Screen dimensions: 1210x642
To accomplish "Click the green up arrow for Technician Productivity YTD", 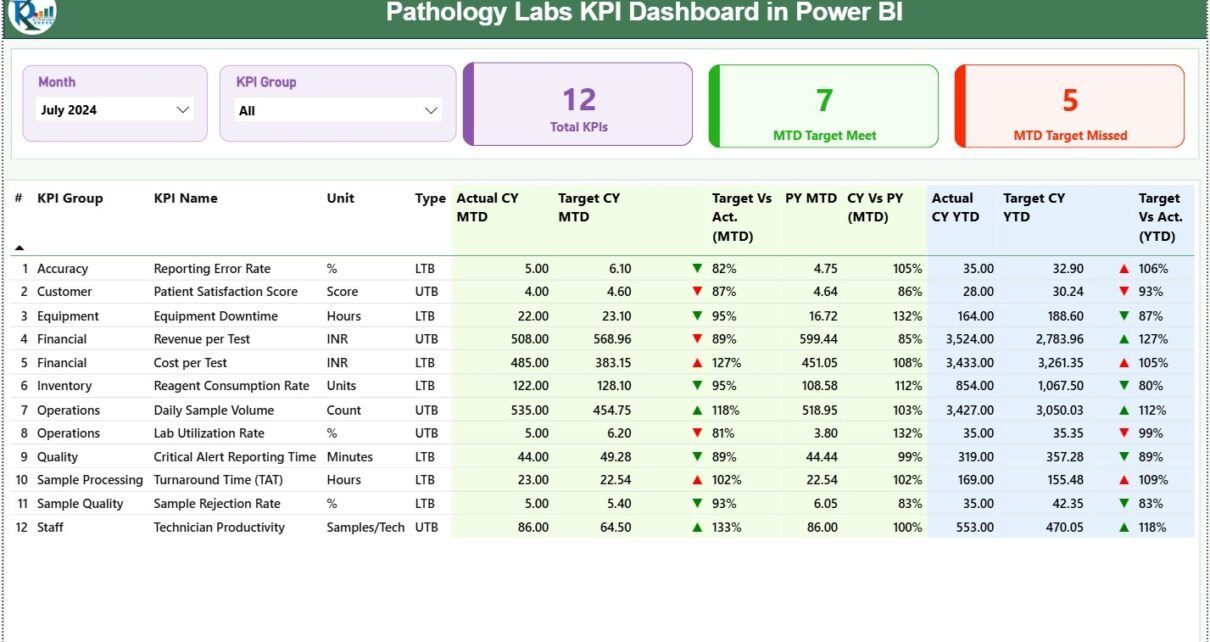I will point(1124,527).
